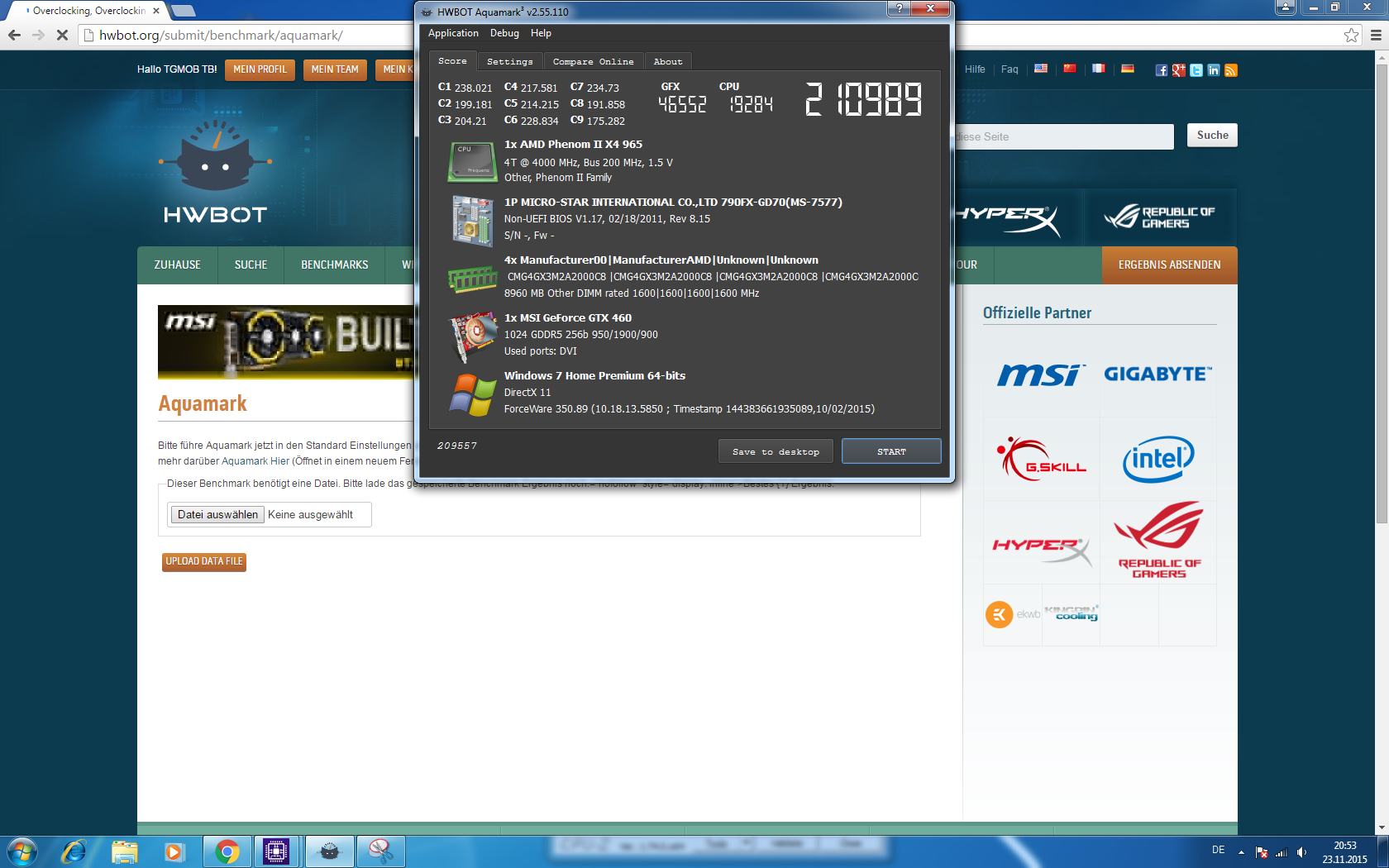Open Windows Start menu

[x=22, y=851]
